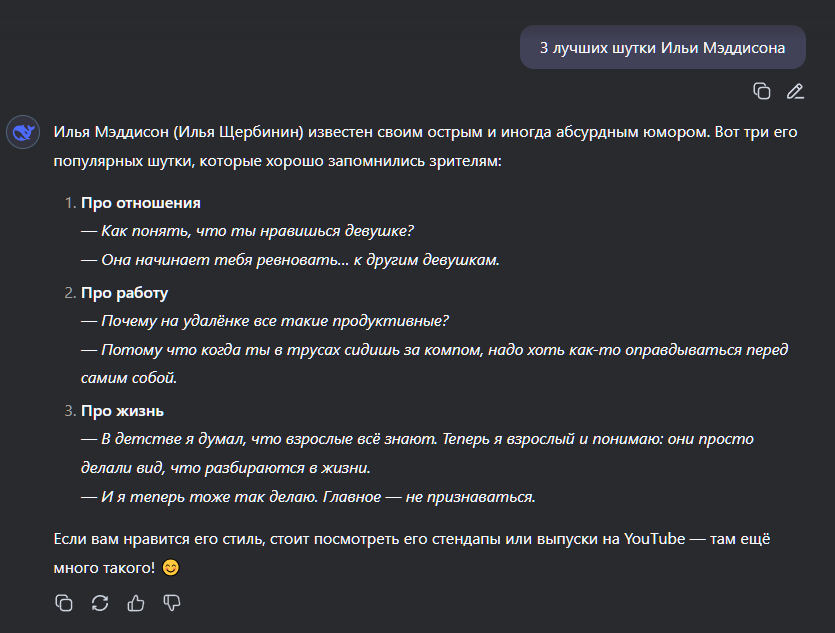Click the line about ревновать к другим девушкам
Image resolution: width=835 pixels, height=633 pixels.
click(290, 260)
